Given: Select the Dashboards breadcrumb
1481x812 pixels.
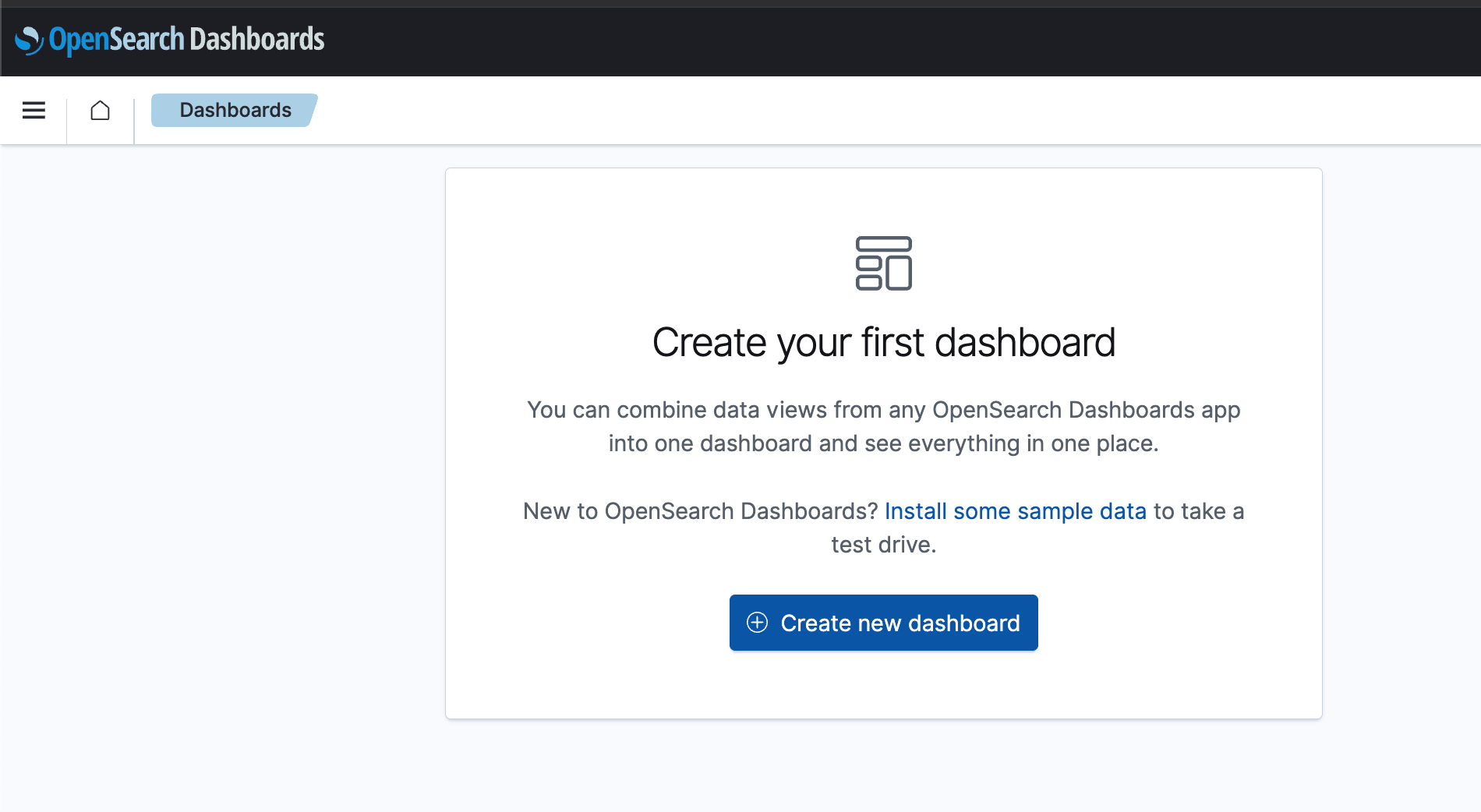Looking at the screenshot, I should coord(234,111).
